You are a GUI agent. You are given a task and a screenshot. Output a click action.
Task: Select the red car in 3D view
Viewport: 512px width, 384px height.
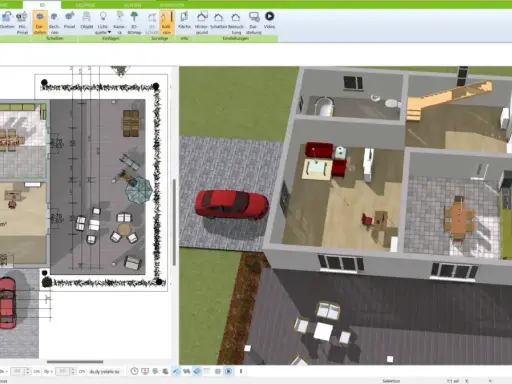coord(232,205)
